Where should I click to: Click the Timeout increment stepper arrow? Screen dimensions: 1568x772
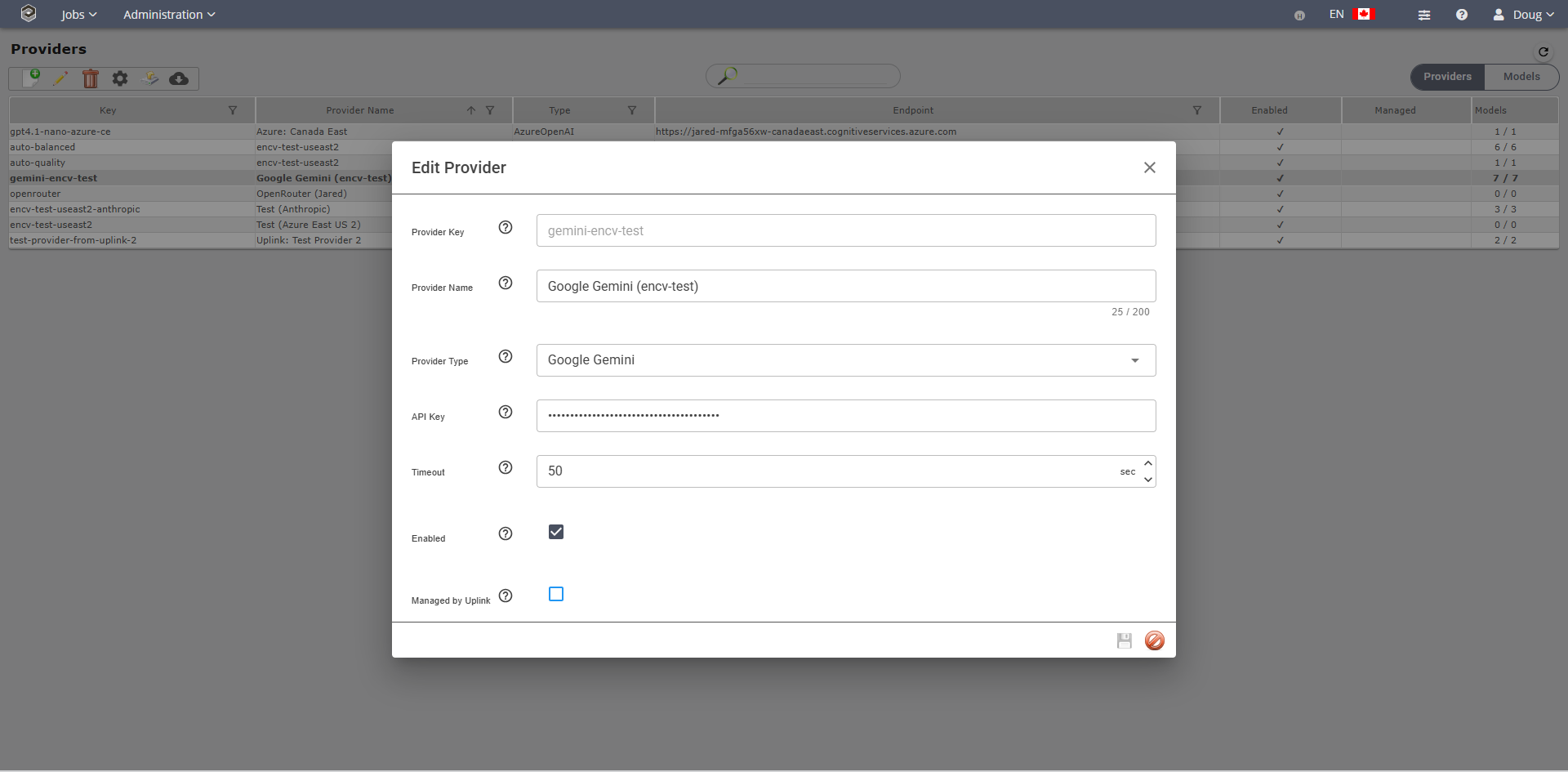[x=1148, y=462]
